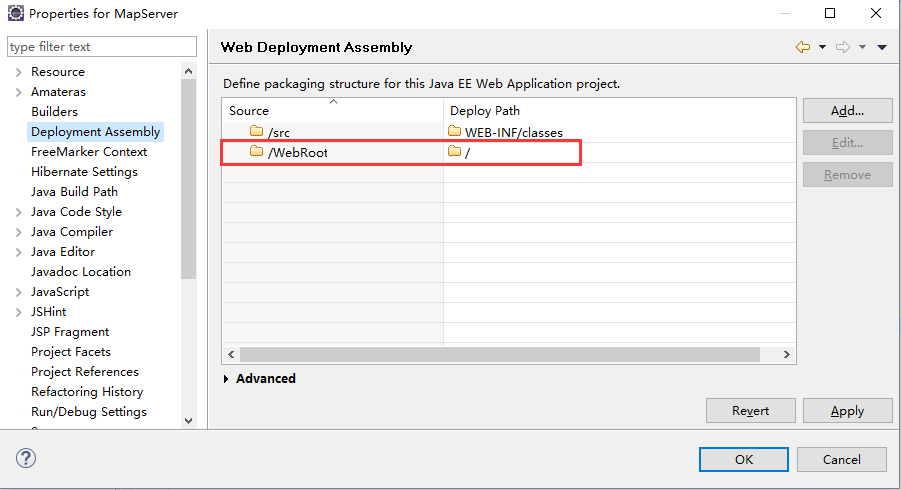Viewport: 901px width, 490px height.
Task: Open Run/Debug Settings page
Action: 89,412
